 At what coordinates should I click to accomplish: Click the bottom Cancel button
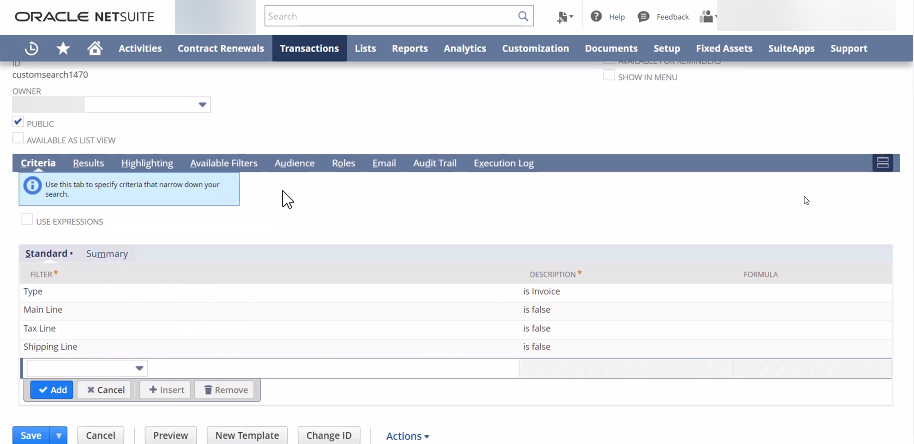(x=100, y=436)
